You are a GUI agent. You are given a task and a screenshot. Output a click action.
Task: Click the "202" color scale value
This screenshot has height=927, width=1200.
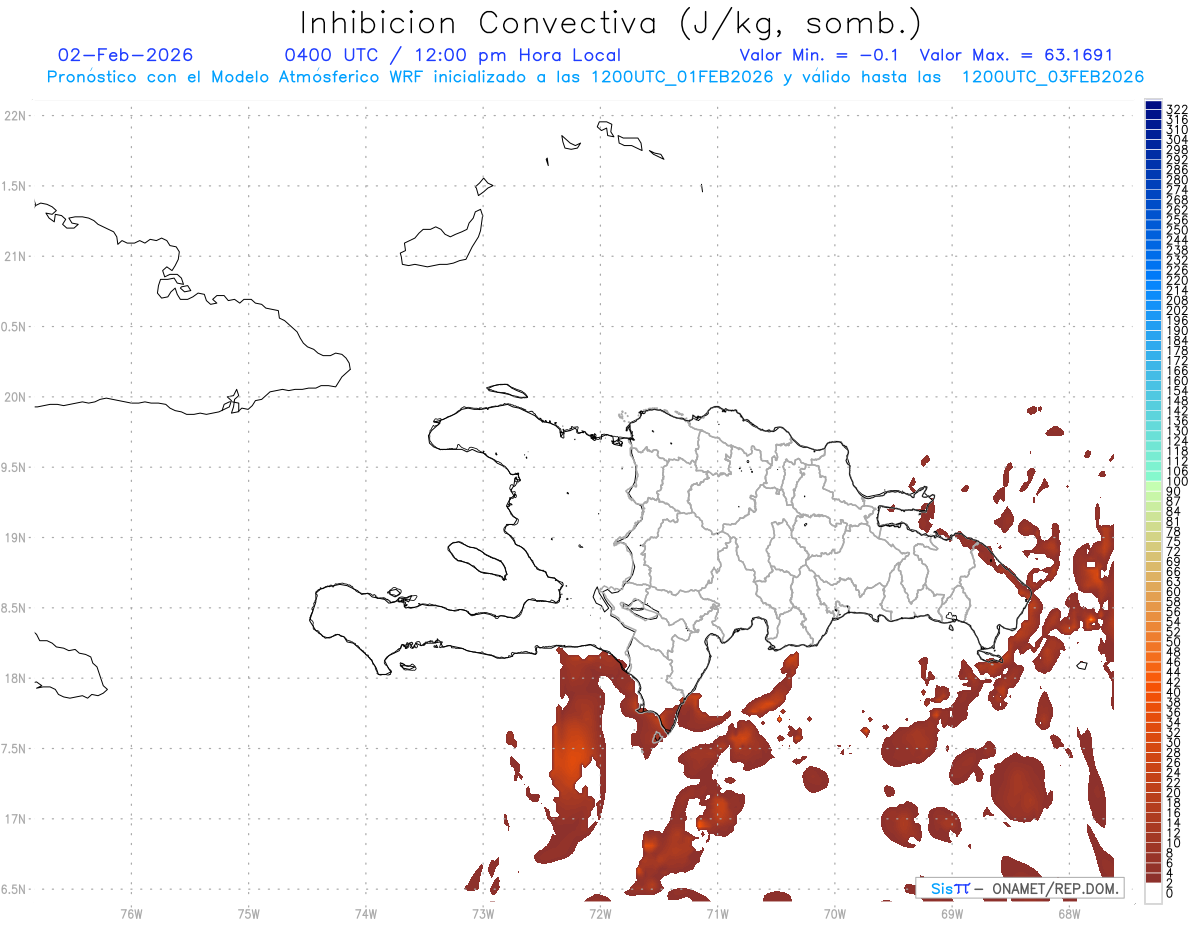(x=1176, y=310)
